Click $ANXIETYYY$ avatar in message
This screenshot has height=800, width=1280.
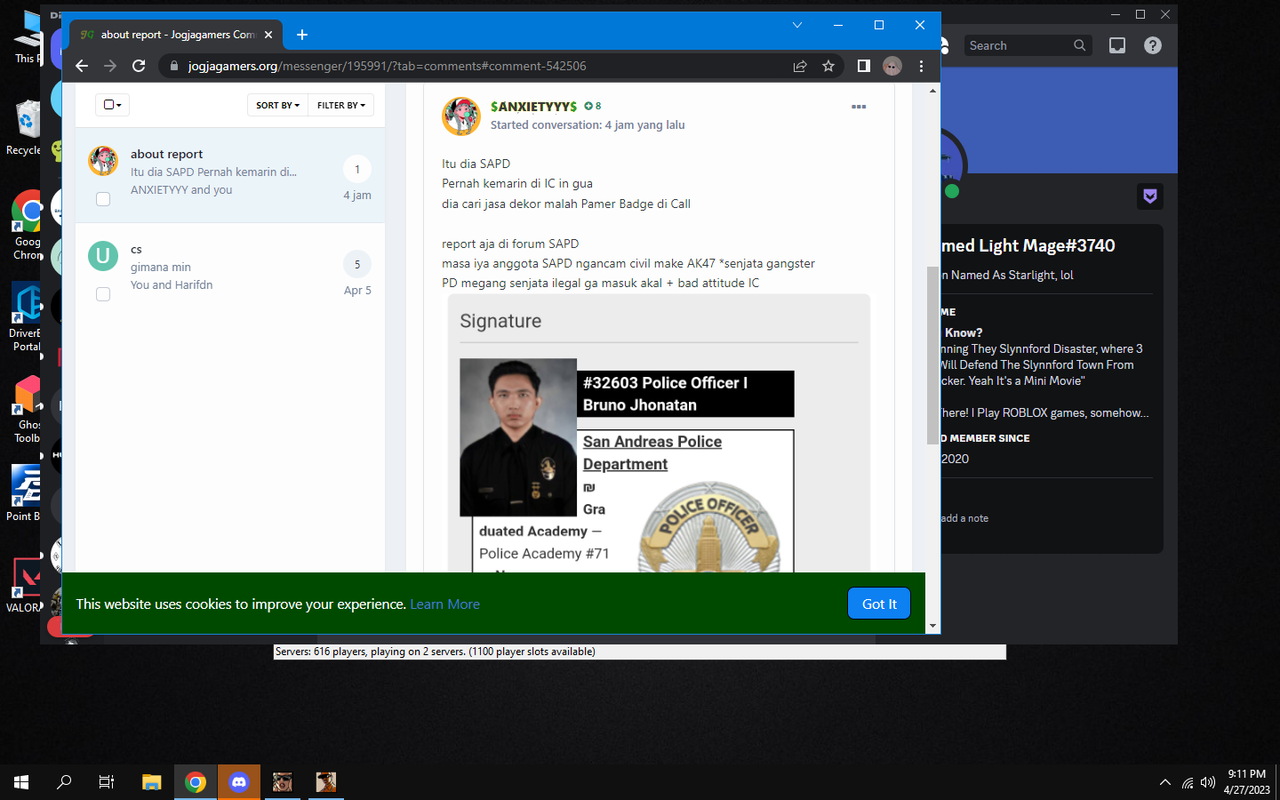click(461, 116)
